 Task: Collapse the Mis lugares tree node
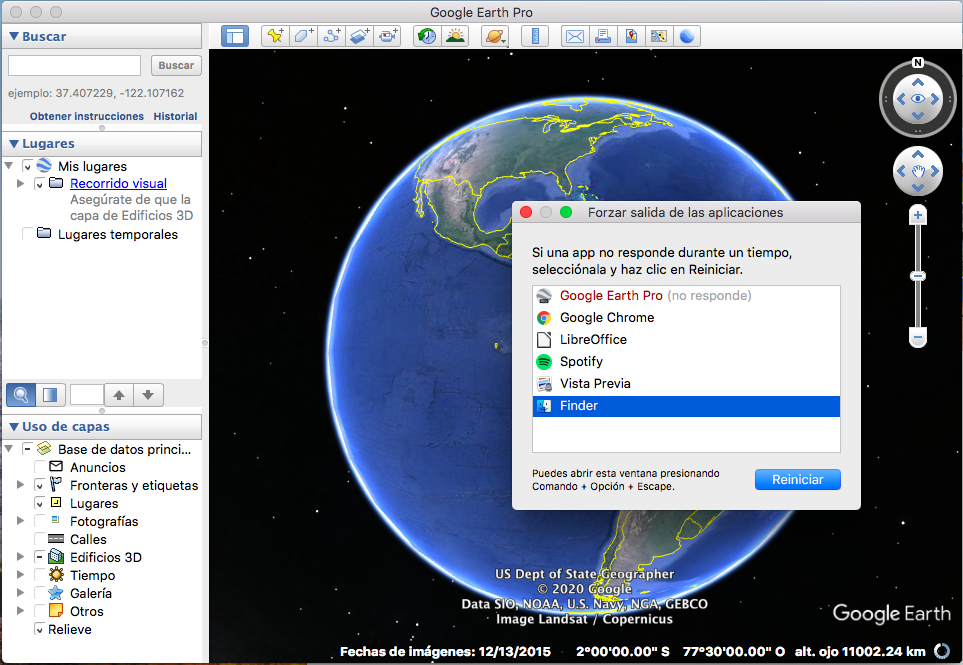point(9,166)
